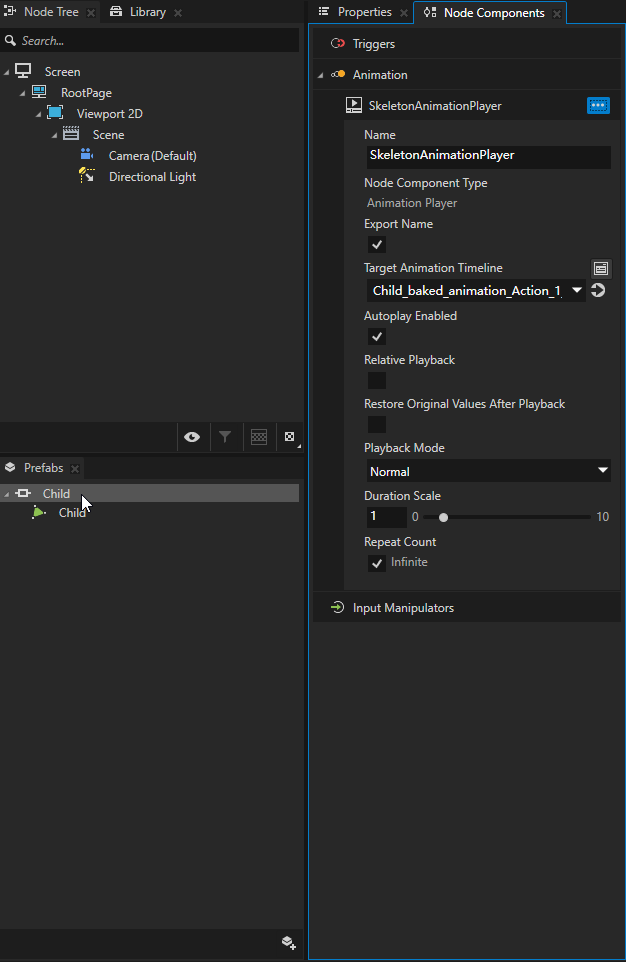This screenshot has height=962, width=626.
Task: Select the Directional Light tree row
Action: click(x=152, y=177)
